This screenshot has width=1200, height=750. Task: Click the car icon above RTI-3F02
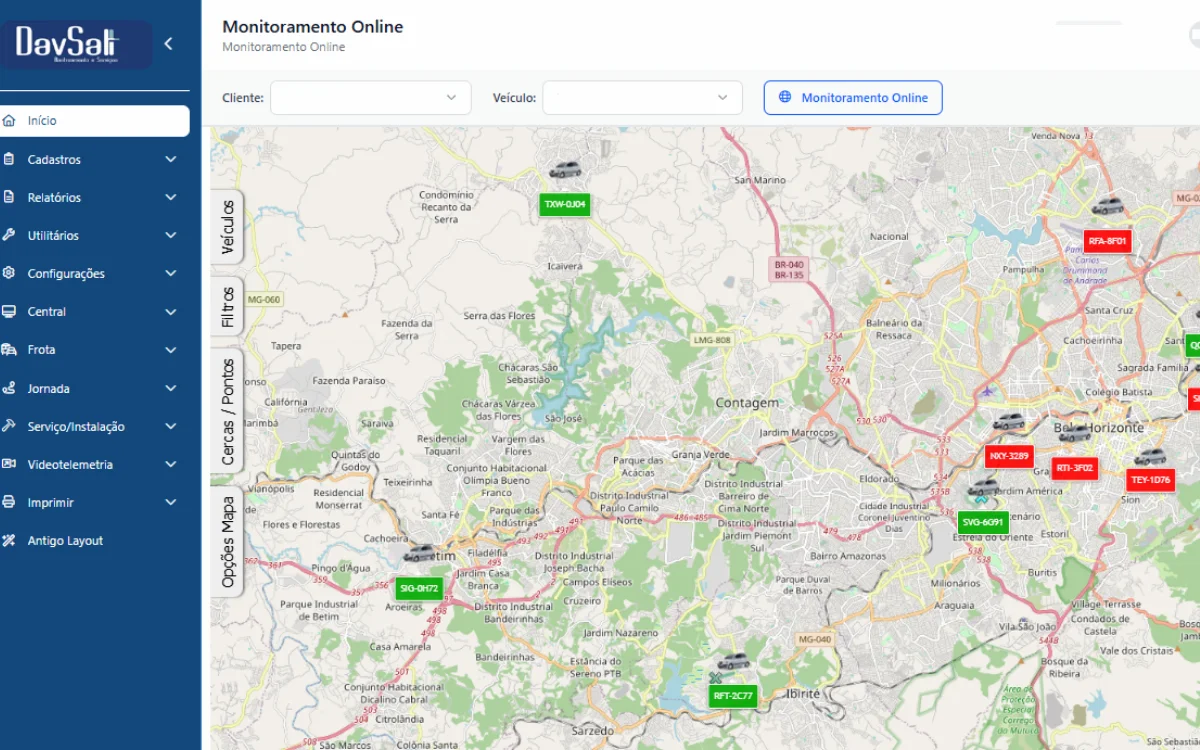point(1075,433)
